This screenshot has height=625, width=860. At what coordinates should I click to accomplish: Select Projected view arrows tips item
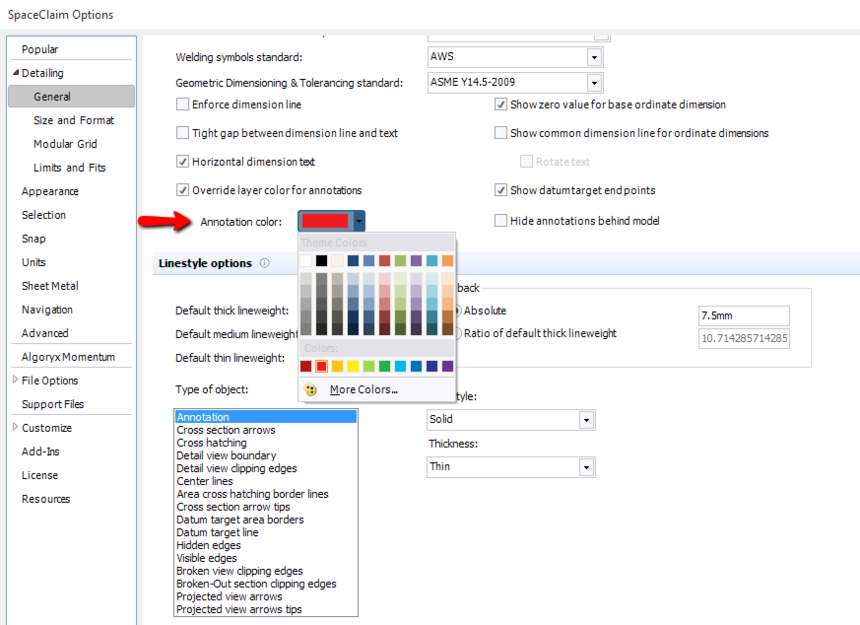pos(239,609)
